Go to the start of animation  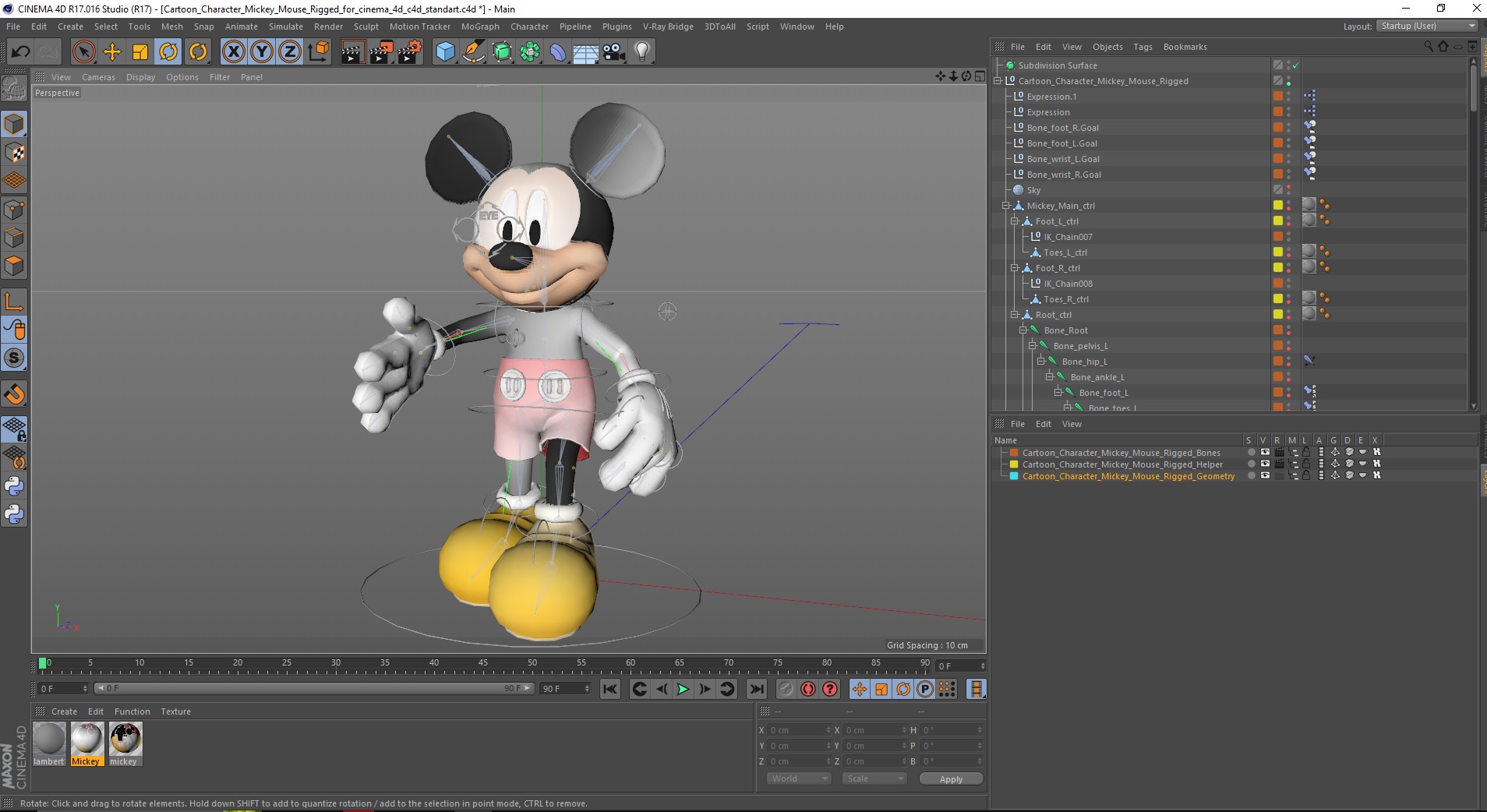click(x=610, y=689)
